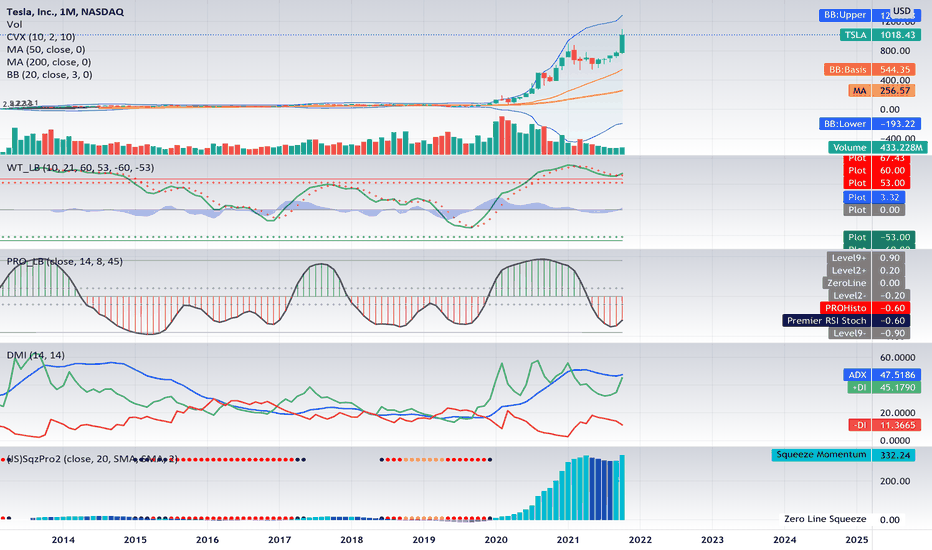Click the 2025 time axis label
Screen dimensions: 932x550
point(857,540)
